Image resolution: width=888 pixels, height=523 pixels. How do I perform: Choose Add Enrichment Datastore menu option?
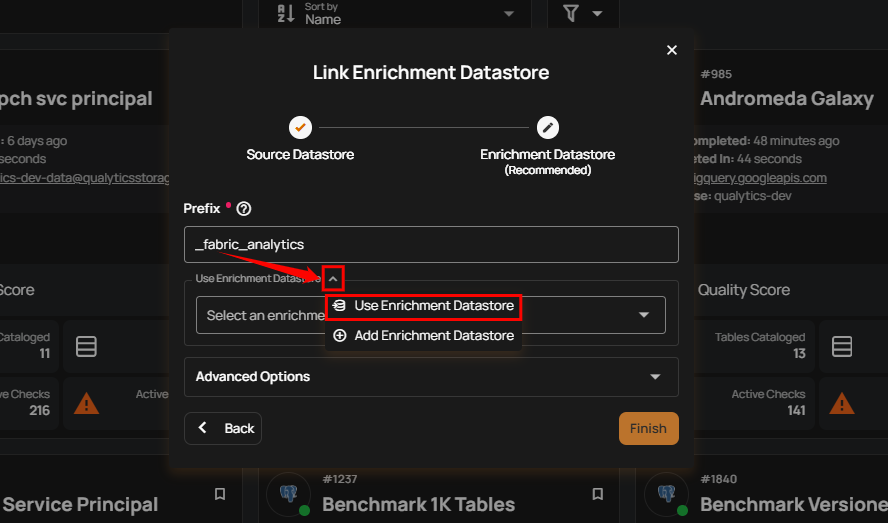coord(423,335)
